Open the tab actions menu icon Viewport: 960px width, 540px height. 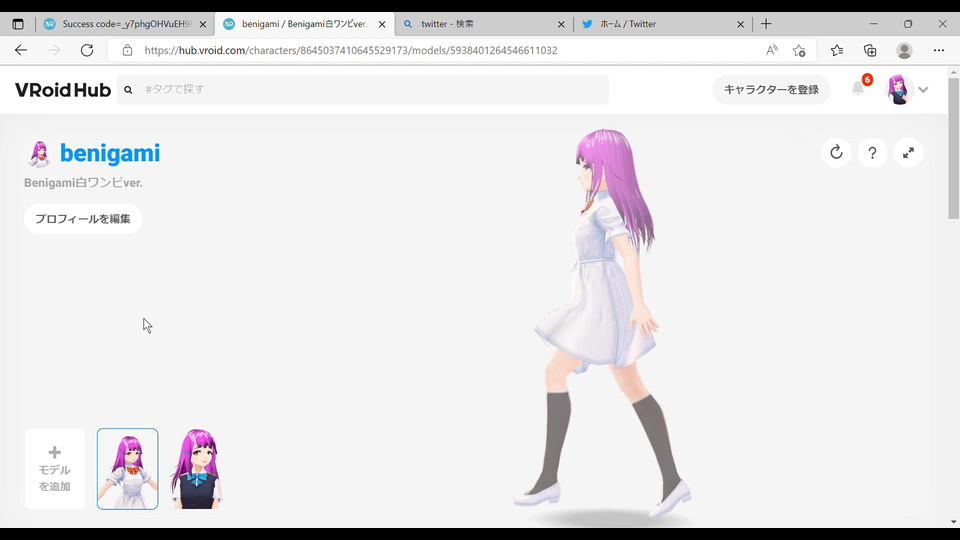18,24
